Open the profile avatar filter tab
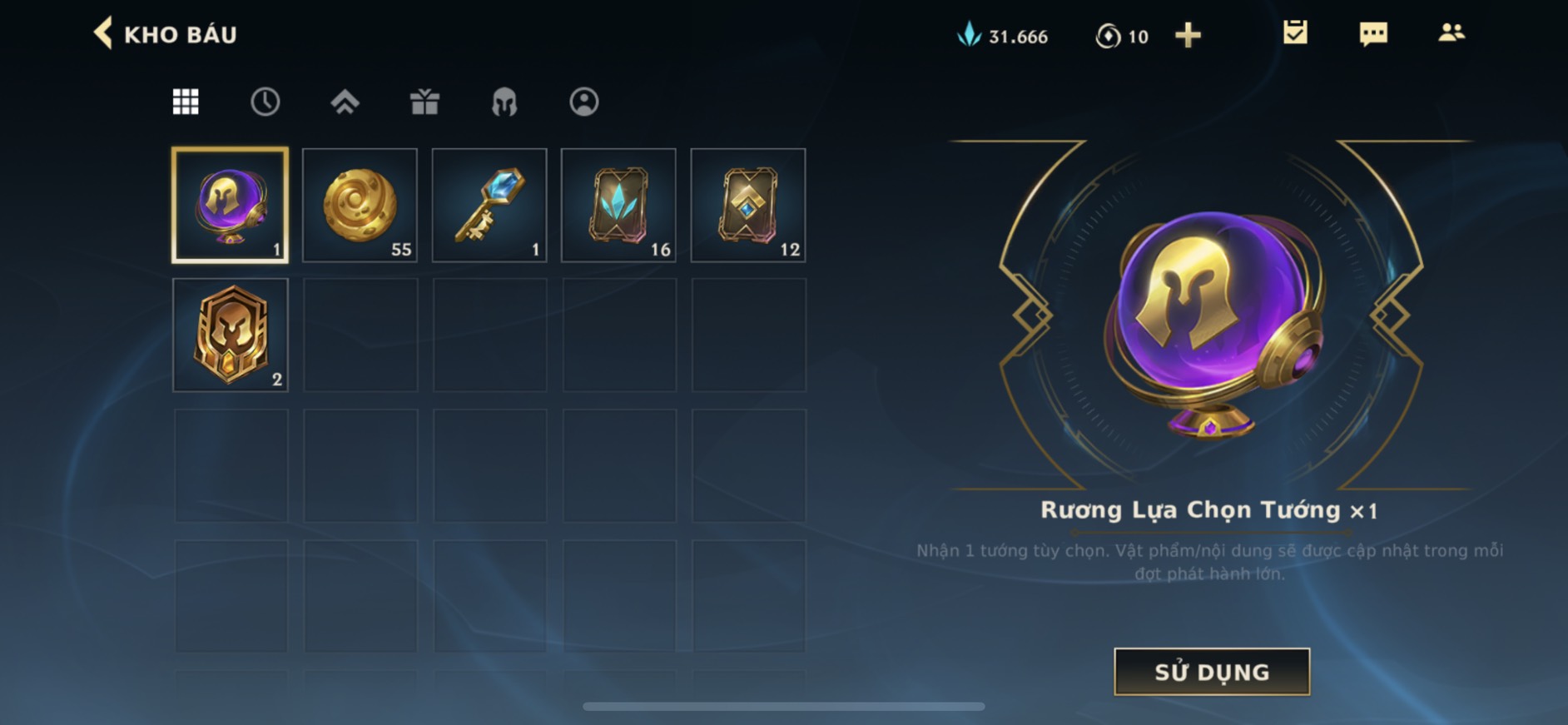The width and height of the screenshot is (1568, 725). pyautogui.click(x=584, y=102)
